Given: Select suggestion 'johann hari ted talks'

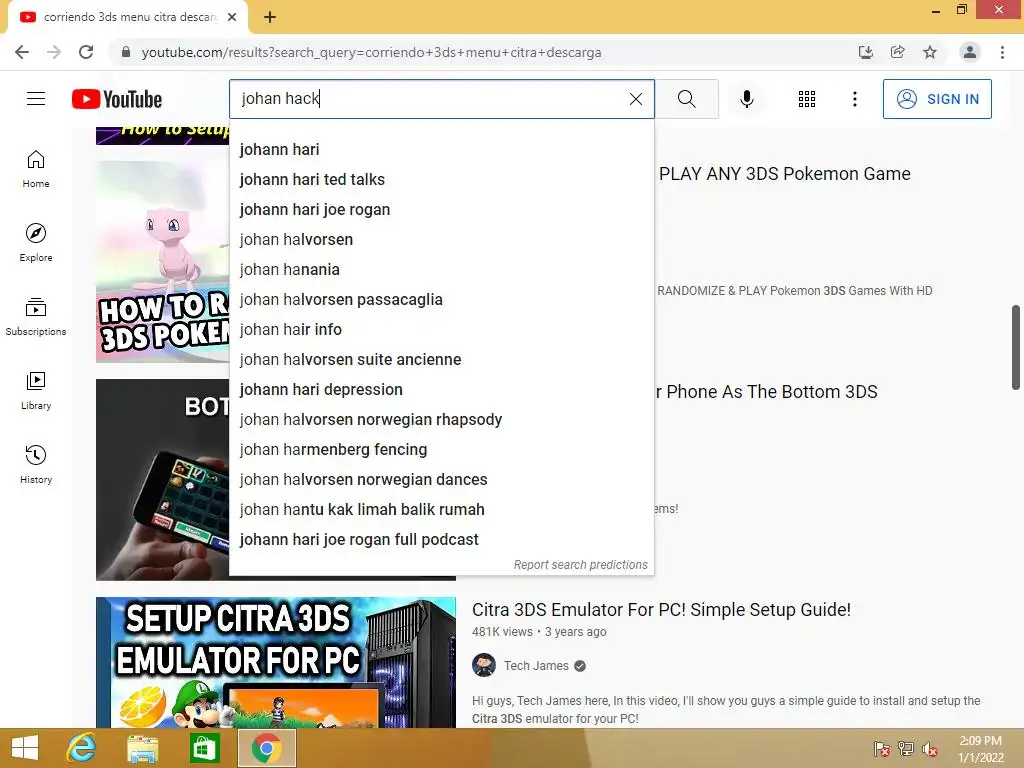Looking at the screenshot, I should point(441,180).
